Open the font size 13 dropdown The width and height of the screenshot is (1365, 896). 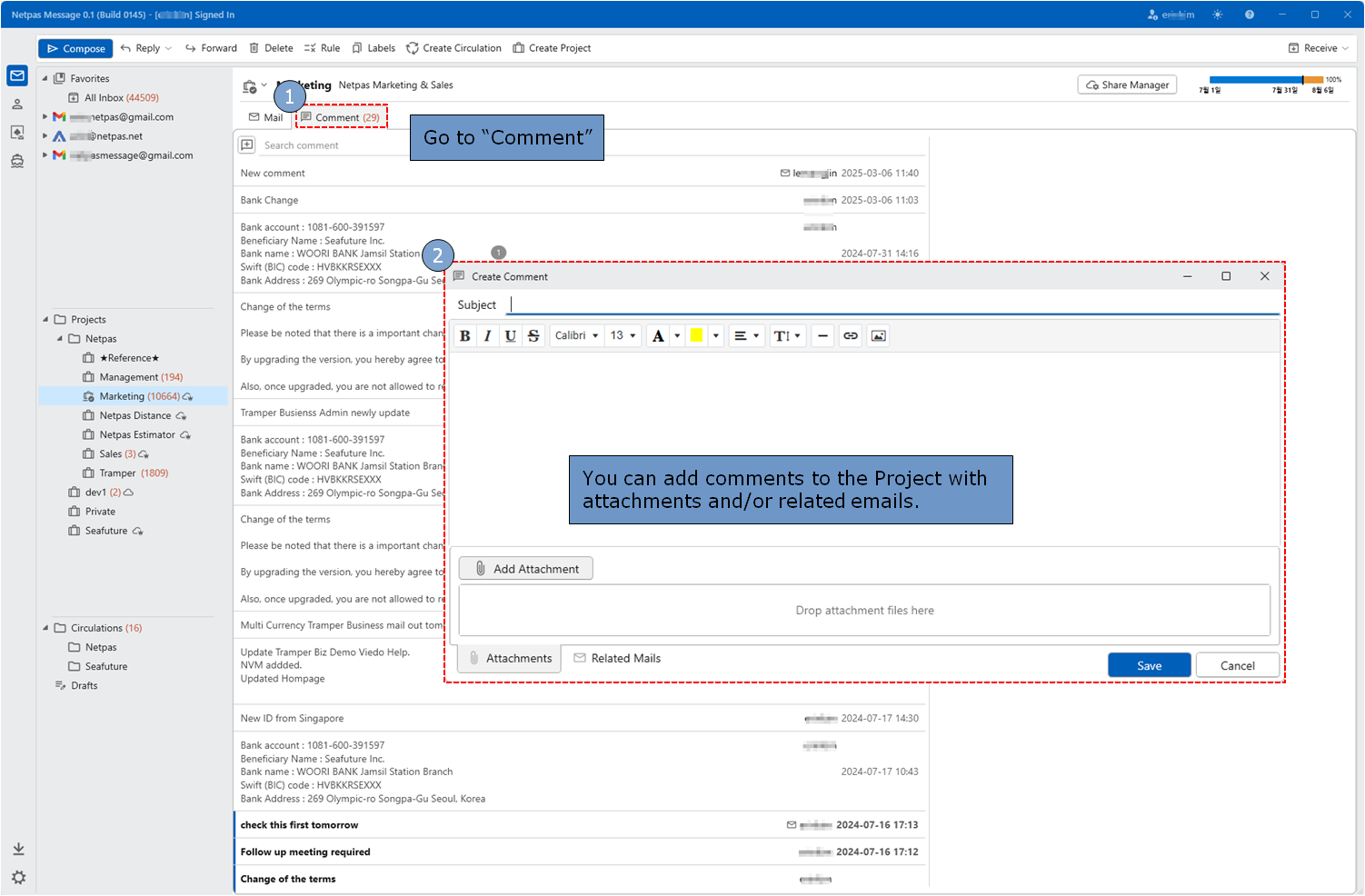623,335
